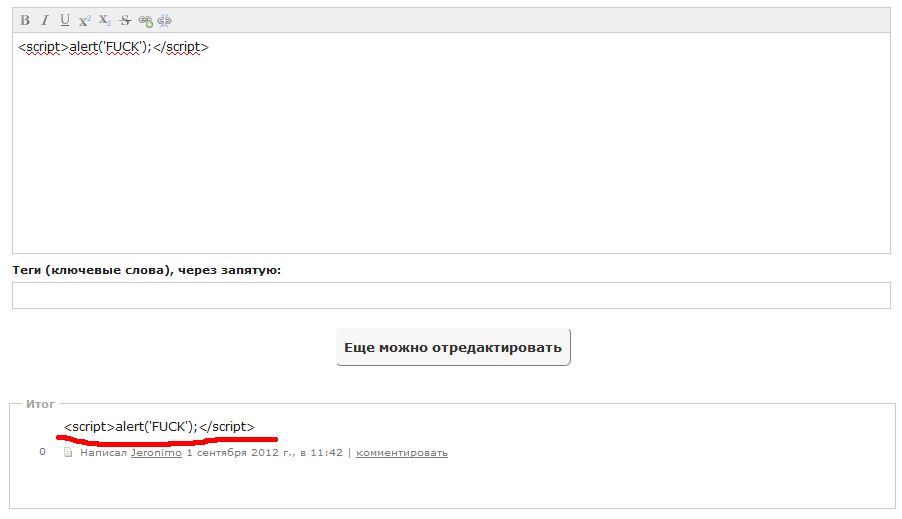Apply italic formatting
The height and width of the screenshot is (519, 902).
click(x=45, y=20)
